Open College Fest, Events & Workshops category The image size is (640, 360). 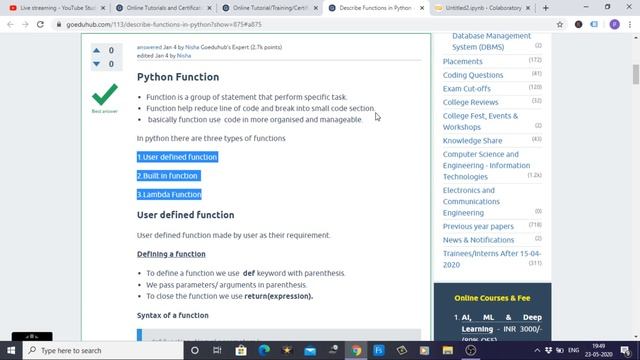(x=480, y=121)
